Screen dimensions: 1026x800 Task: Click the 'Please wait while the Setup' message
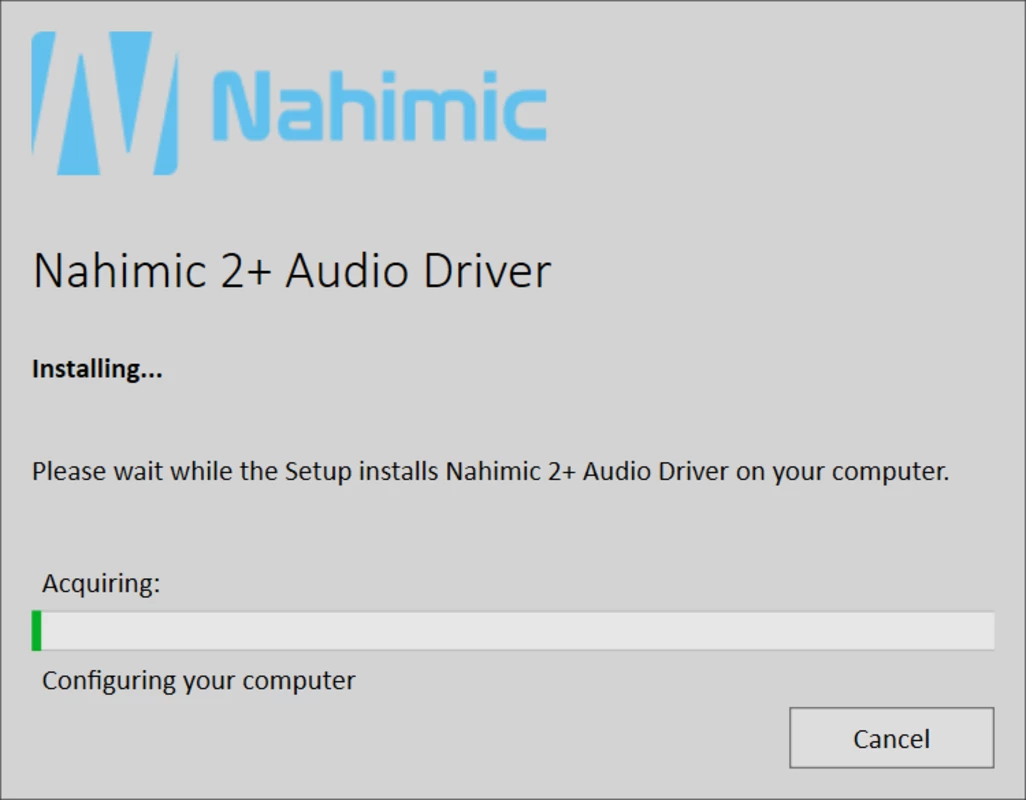point(190,471)
